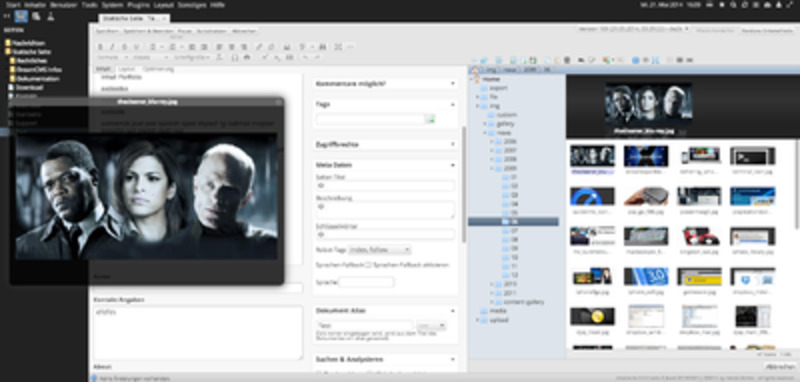The height and width of the screenshot is (382, 800).
Task: Redo the last editor change
Action: (x=317, y=57)
